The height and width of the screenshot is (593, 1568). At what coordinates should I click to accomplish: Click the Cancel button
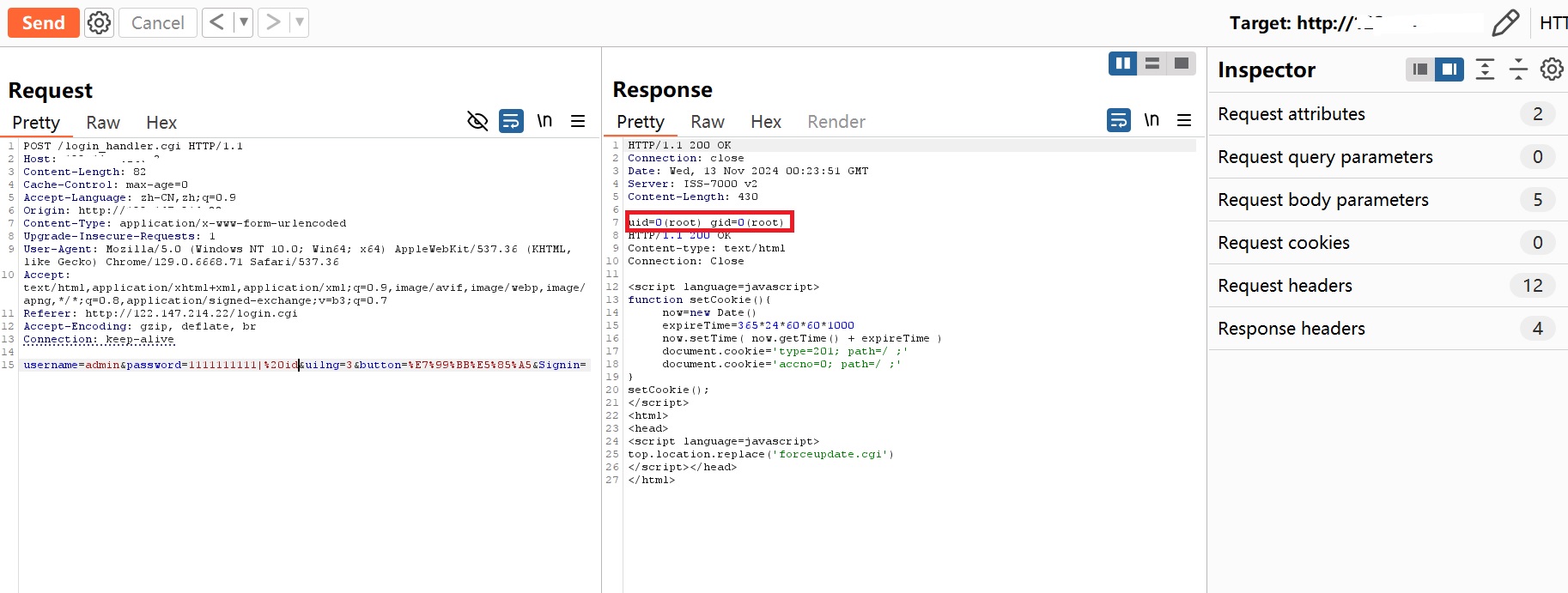tap(157, 22)
